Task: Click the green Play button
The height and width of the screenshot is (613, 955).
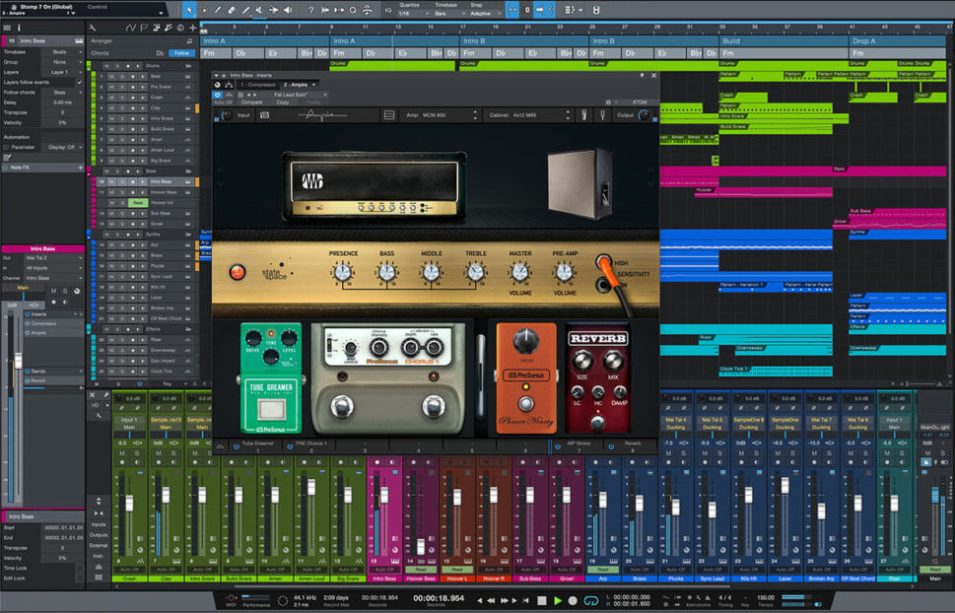Action: [557, 600]
